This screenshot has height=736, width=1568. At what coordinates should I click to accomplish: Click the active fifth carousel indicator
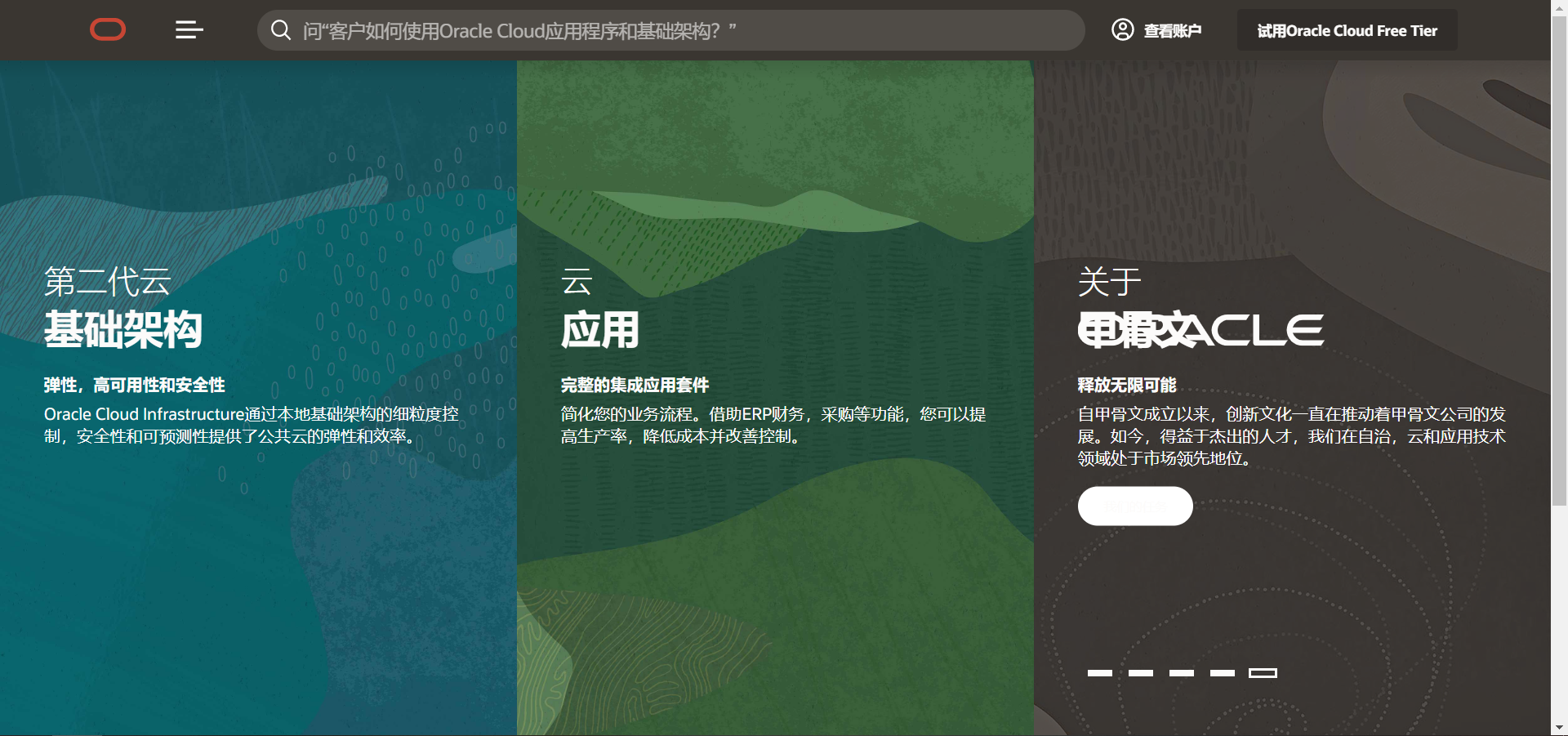1263,673
